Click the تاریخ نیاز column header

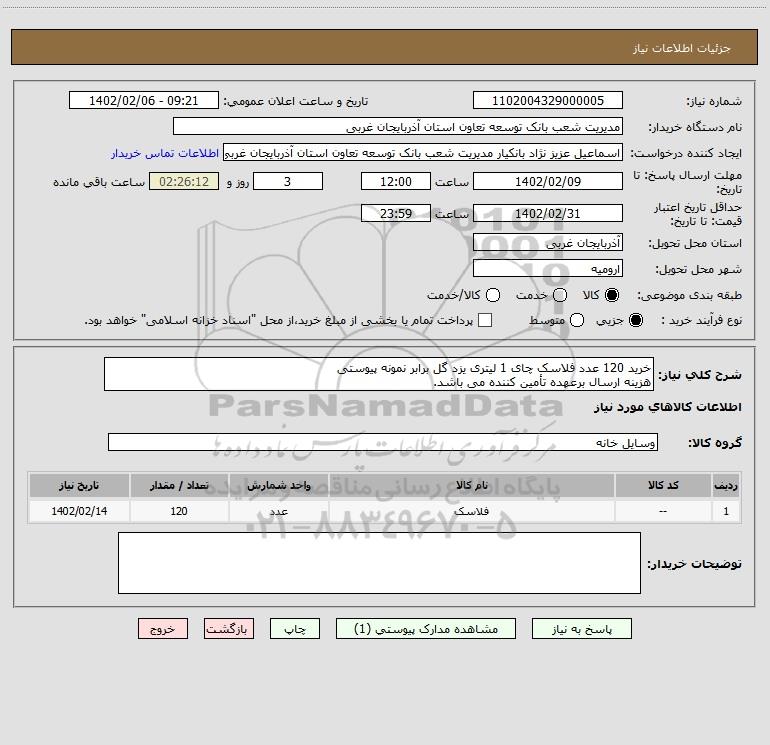point(79,485)
